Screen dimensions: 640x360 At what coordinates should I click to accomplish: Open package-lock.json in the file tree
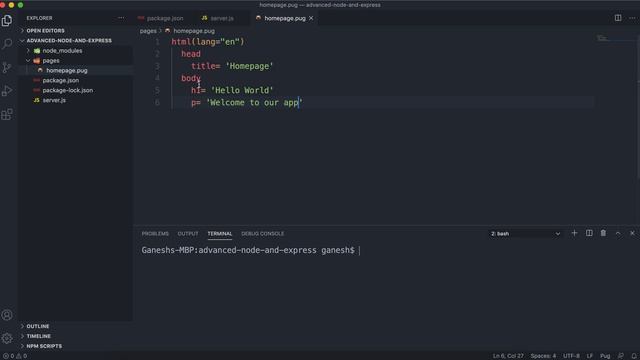point(68,90)
